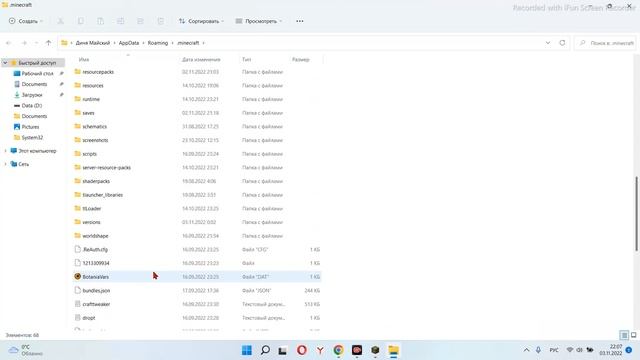The image size is (640, 360).
Task: Go back with the left arrow
Action: (9, 43)
